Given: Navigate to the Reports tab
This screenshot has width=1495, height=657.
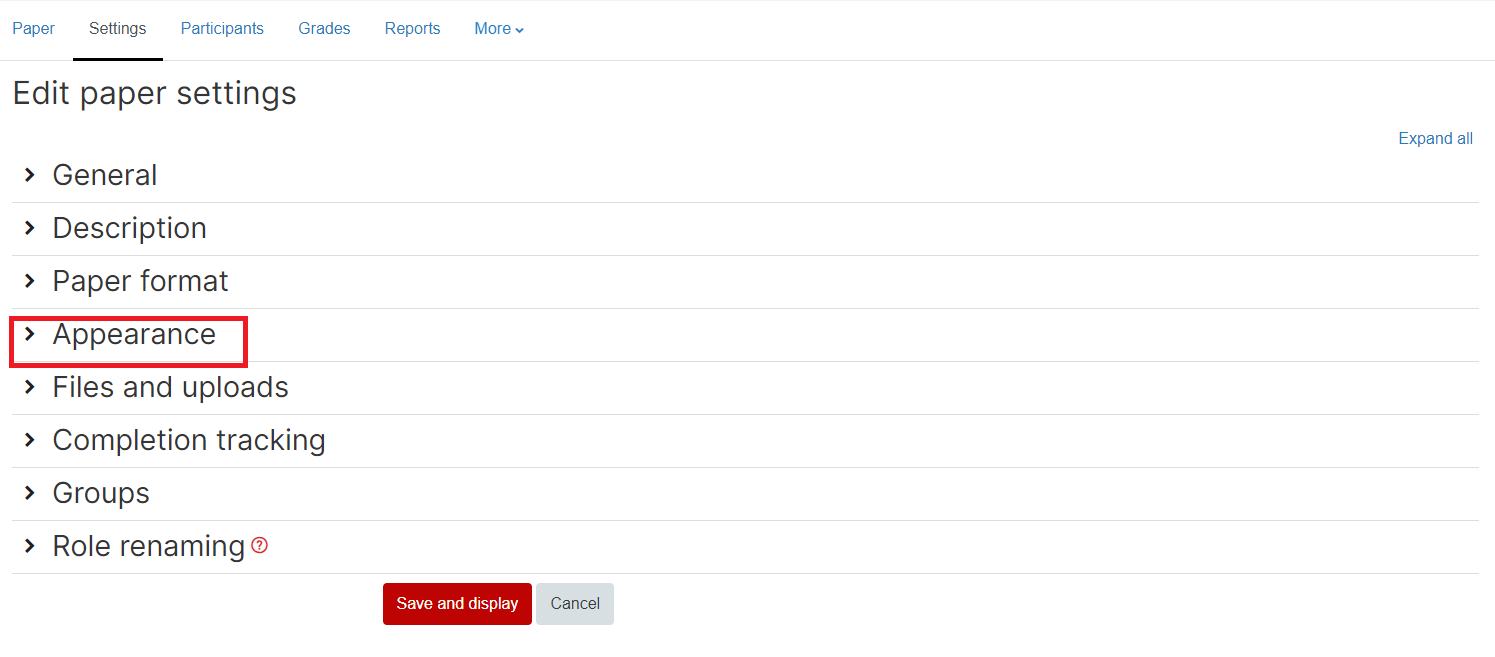Looking at the screenshot, I should click(x=412, y=29).
